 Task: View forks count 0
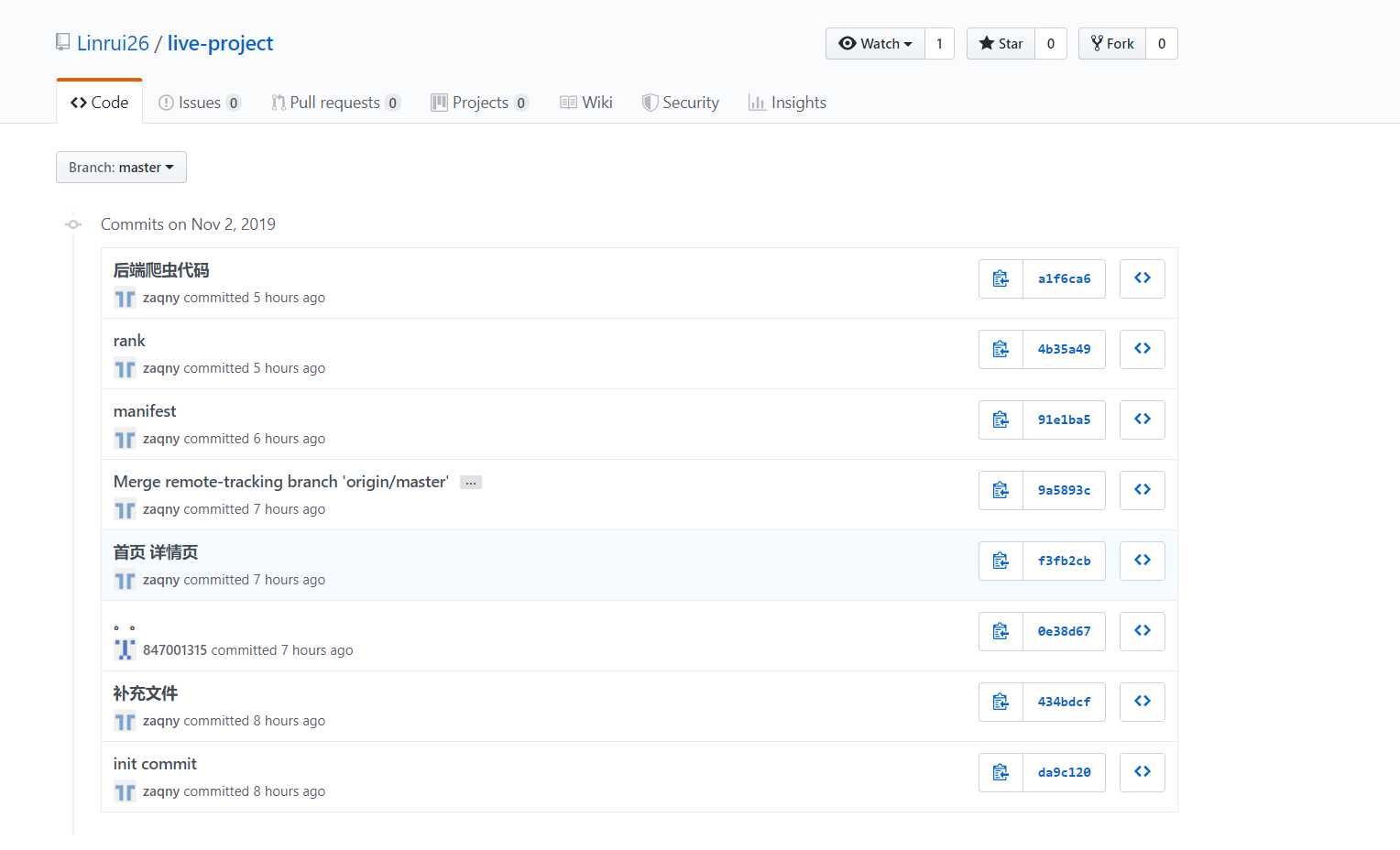(1162, 44)
